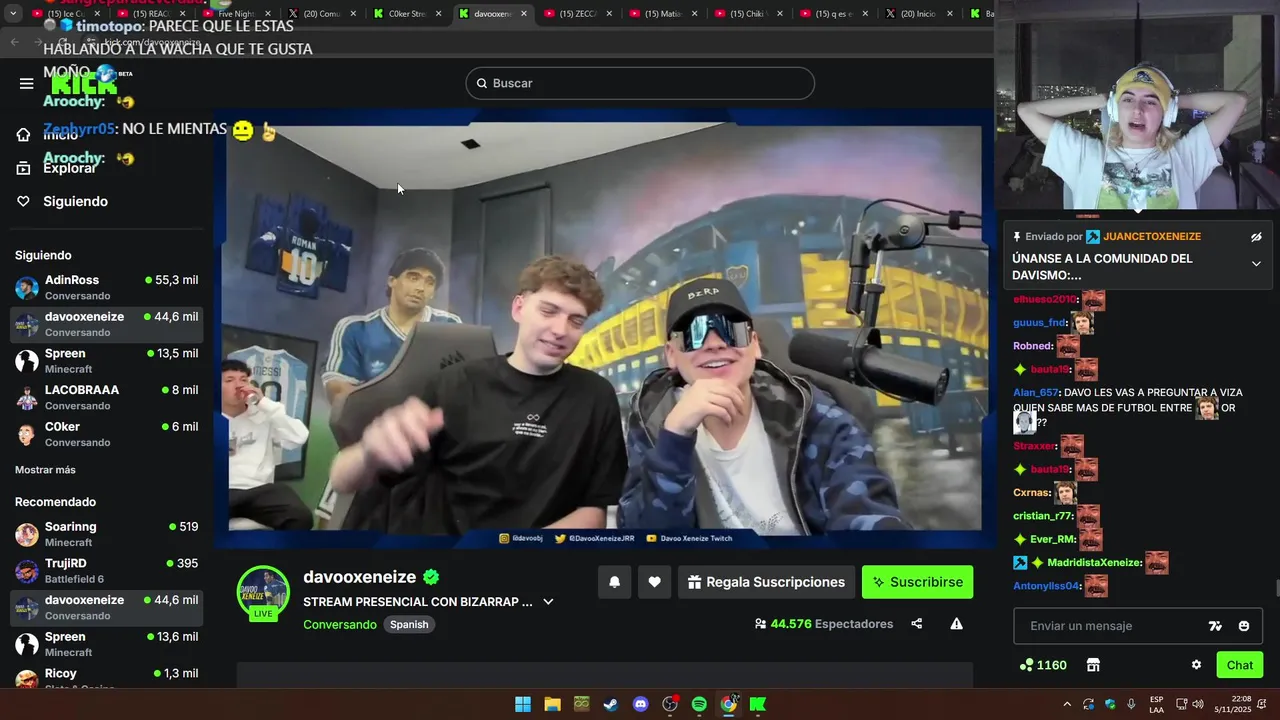Click the chat translate icon

pos(1215,626)
